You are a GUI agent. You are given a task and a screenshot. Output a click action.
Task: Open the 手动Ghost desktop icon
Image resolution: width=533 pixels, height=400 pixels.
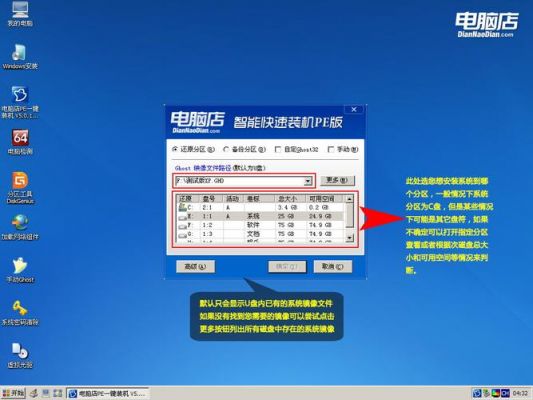(x=20, y=270)
